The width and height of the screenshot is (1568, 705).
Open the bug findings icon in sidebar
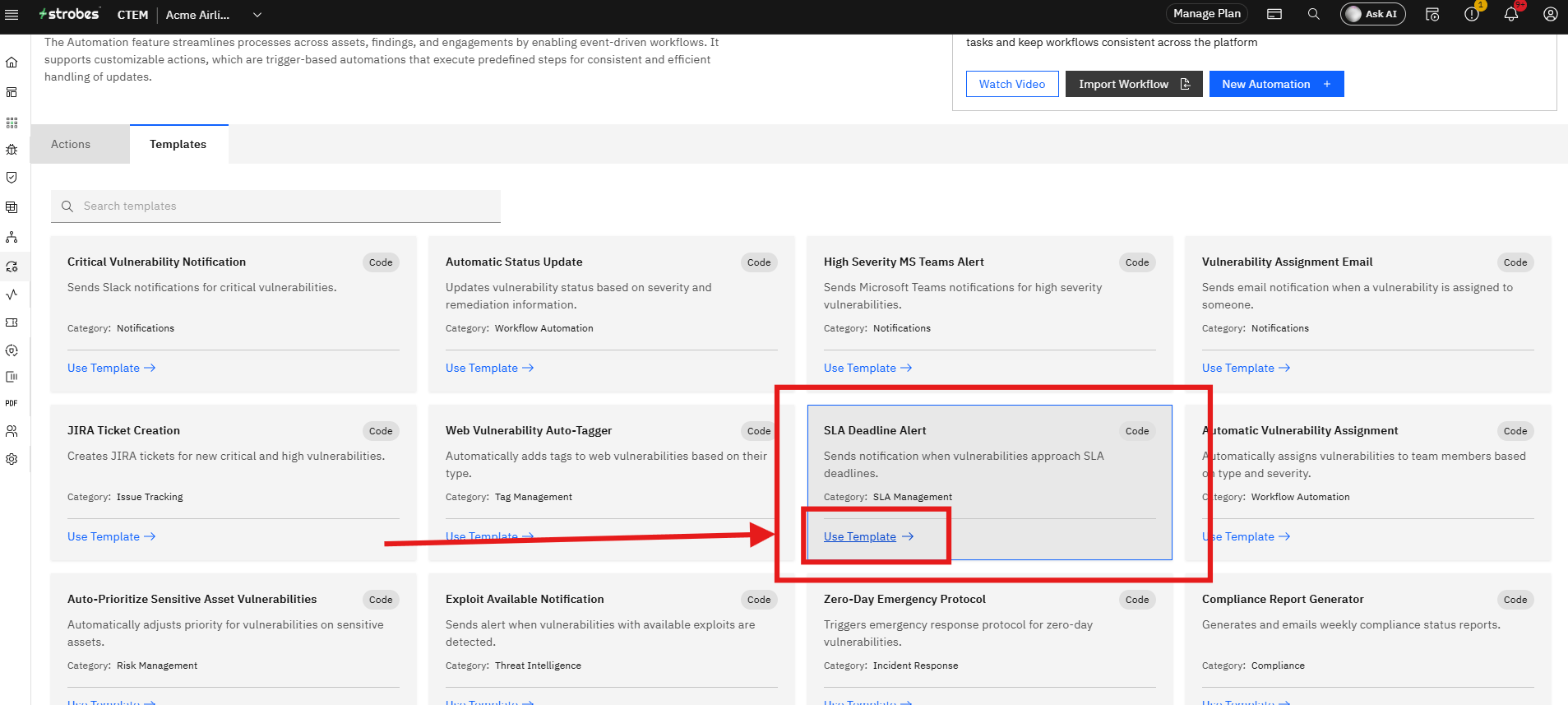12,150
